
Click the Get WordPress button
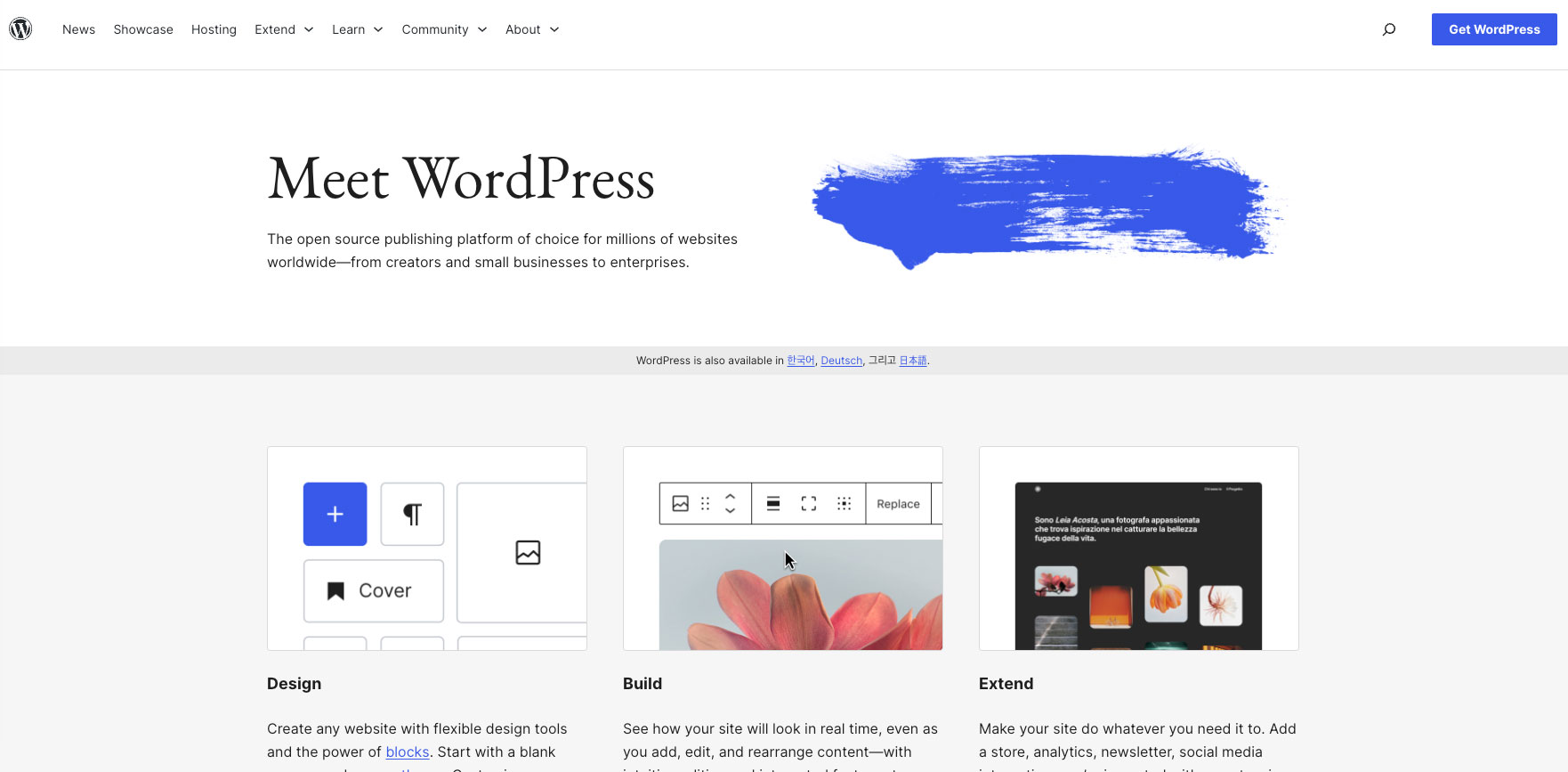[x=1494, y=29]
